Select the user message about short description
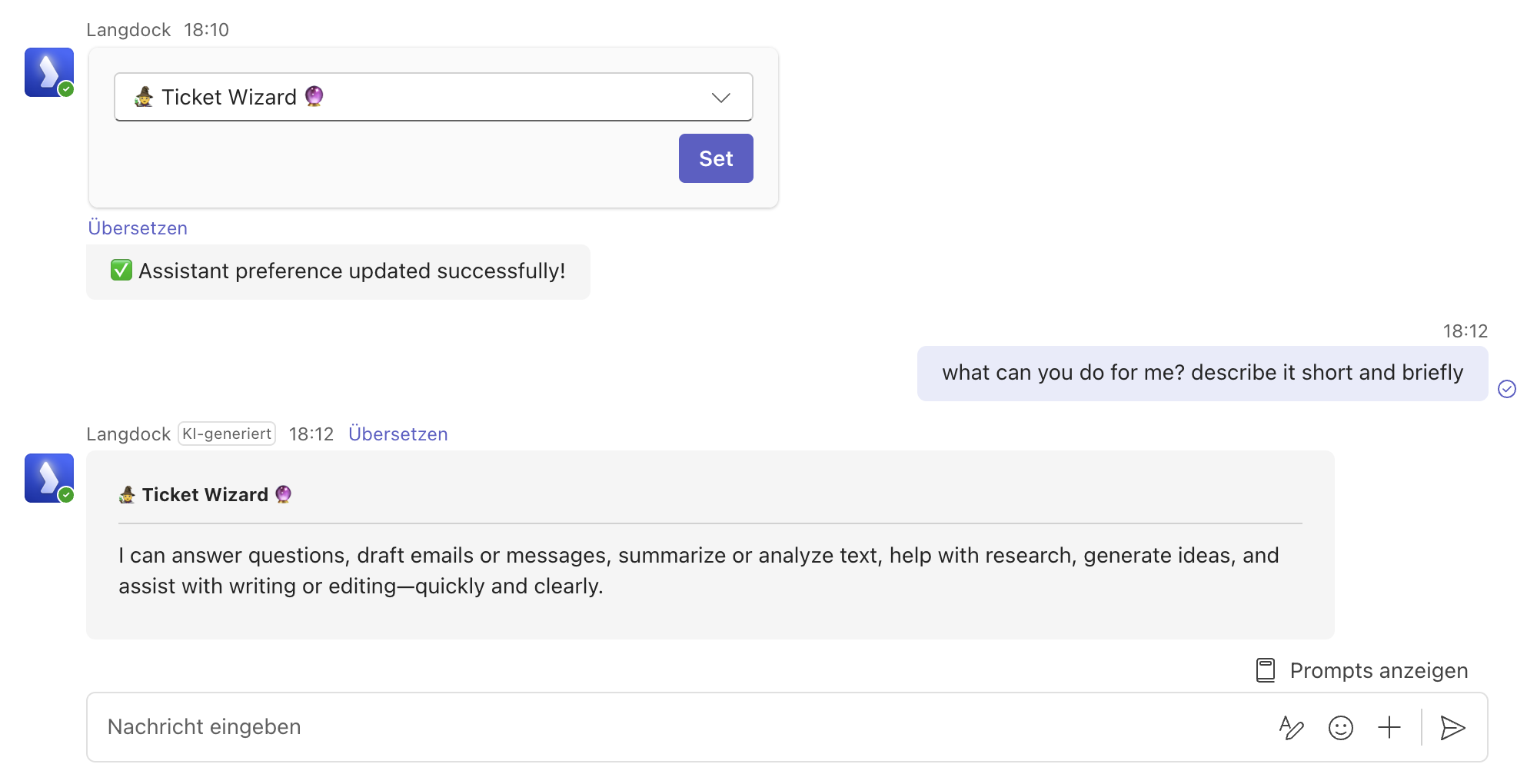 pos(1202,374)
